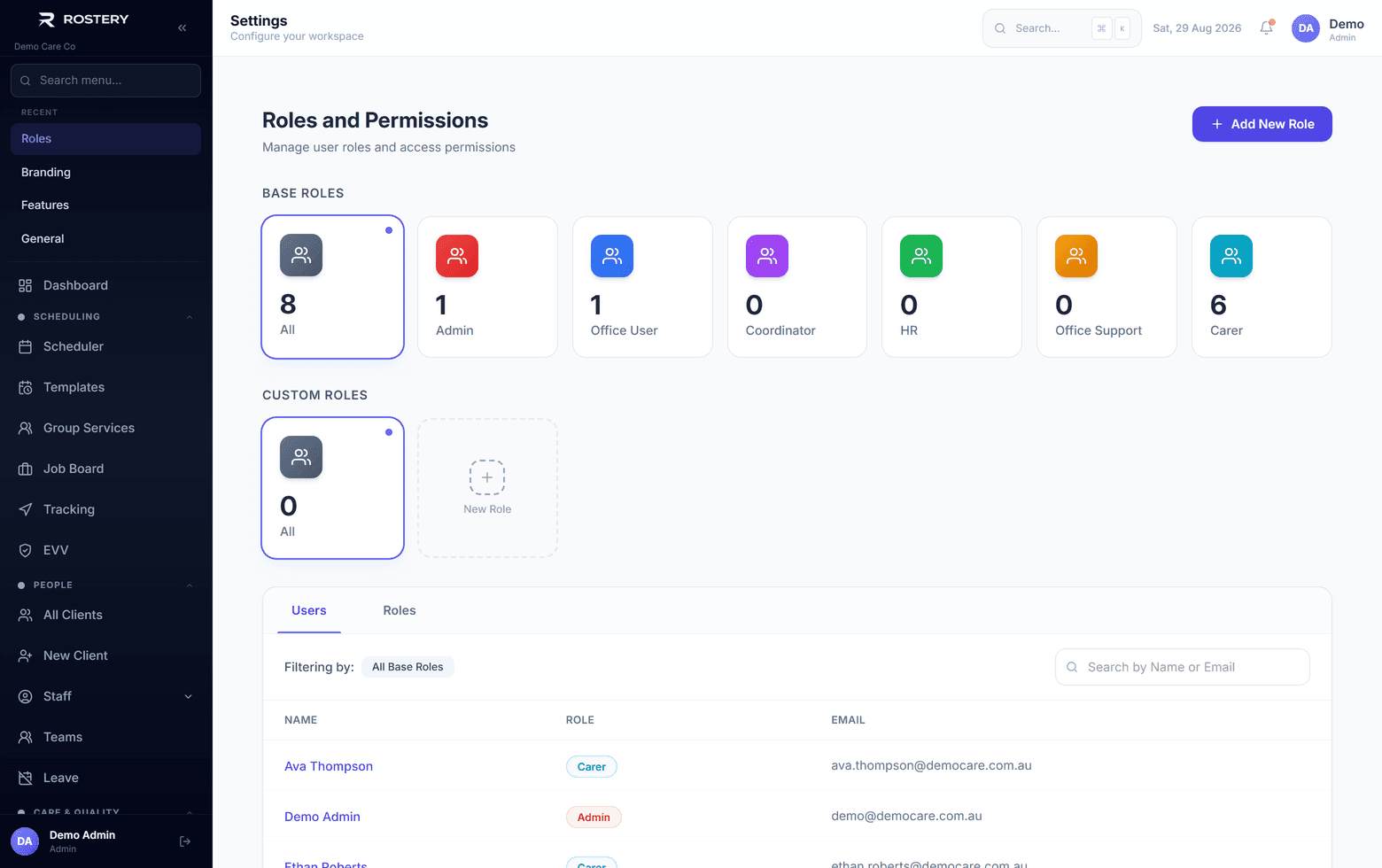Image resolution: width=1382 pixels, height=868 pixels.
Task: Click the logout icon beside Demo Admin
Action: click(x=185, y=841)
